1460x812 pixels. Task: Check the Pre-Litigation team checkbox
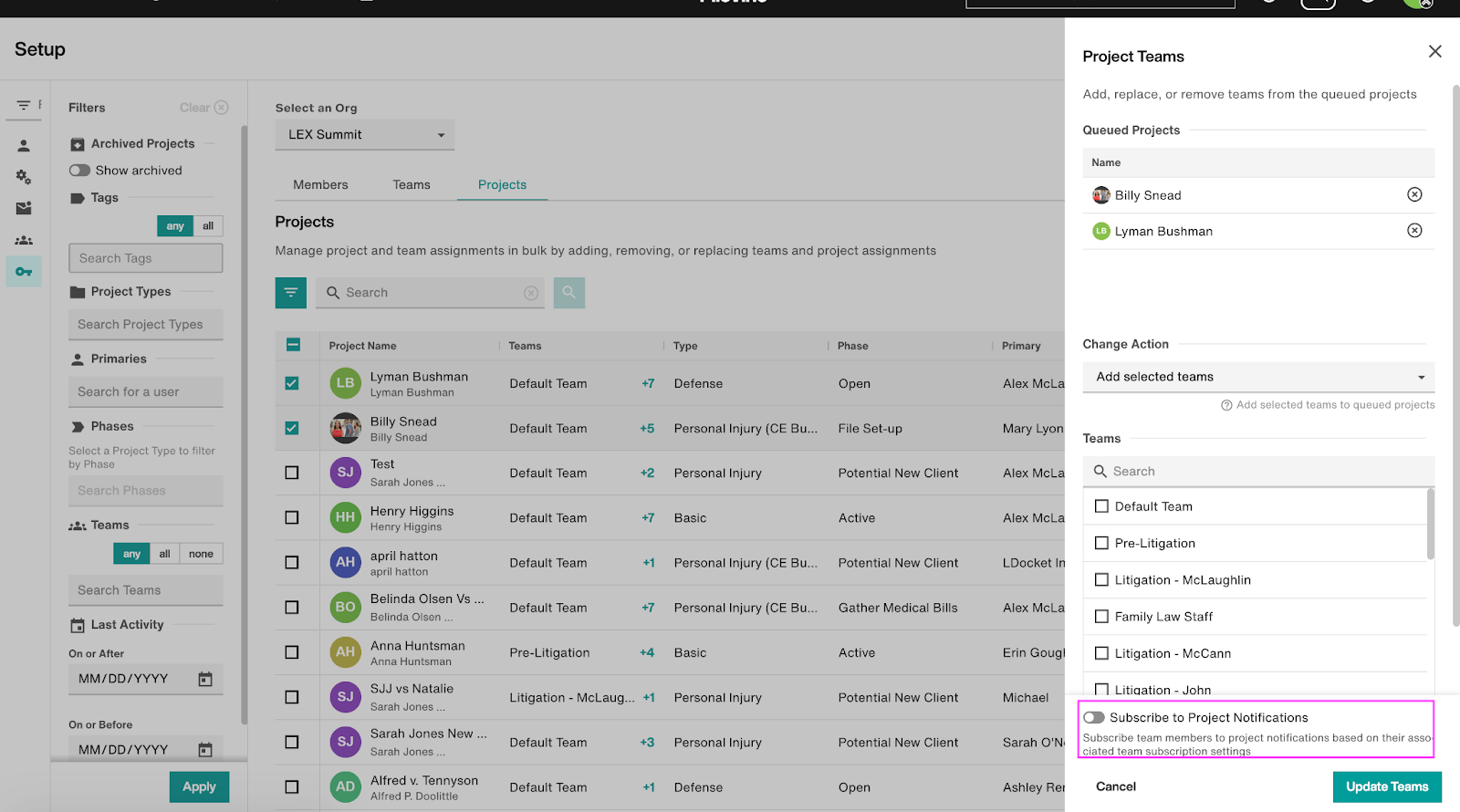(x=1101, y=543)
